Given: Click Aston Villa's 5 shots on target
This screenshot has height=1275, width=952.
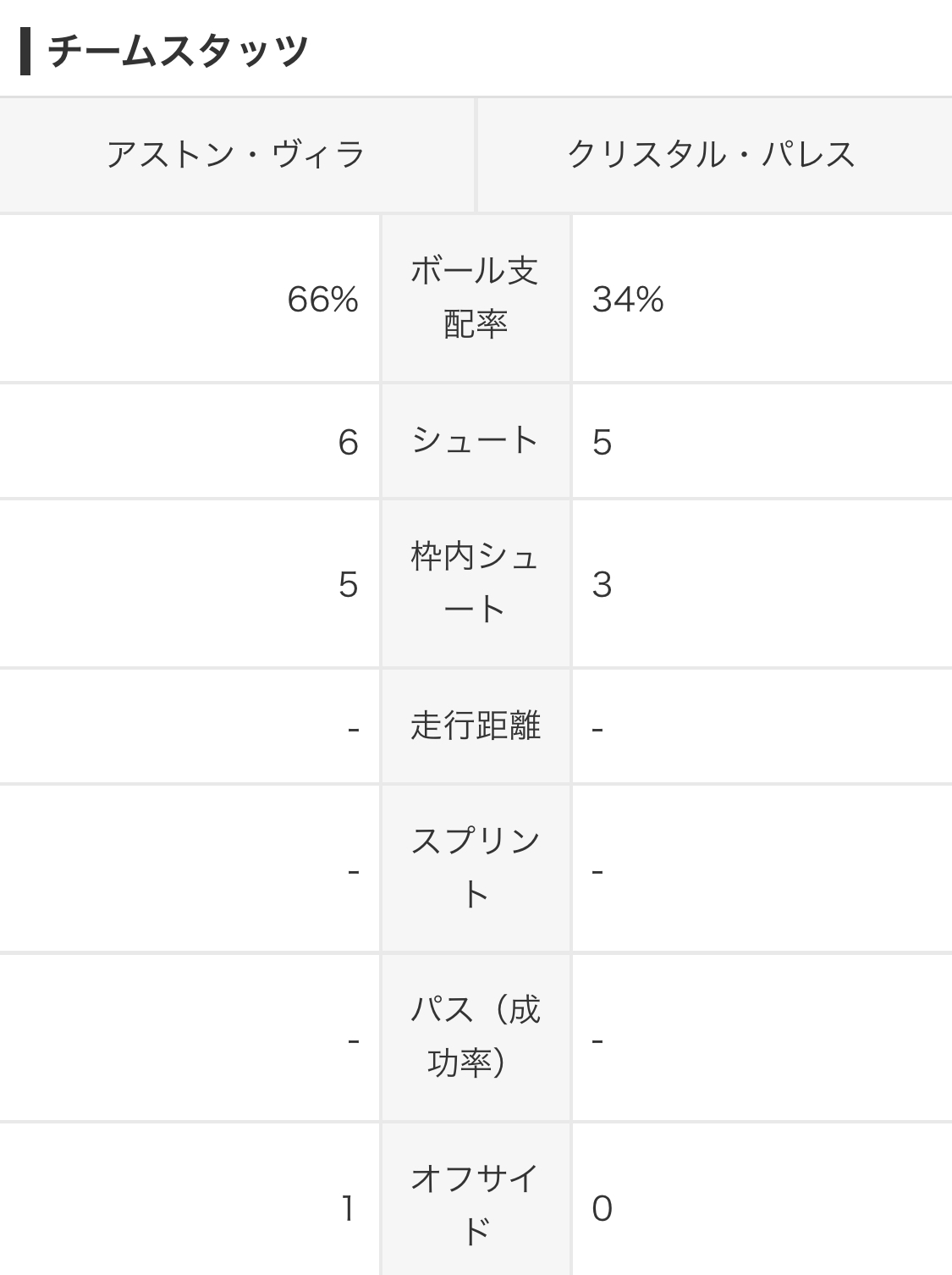Looking at the screenshot, I should point(348,584).
